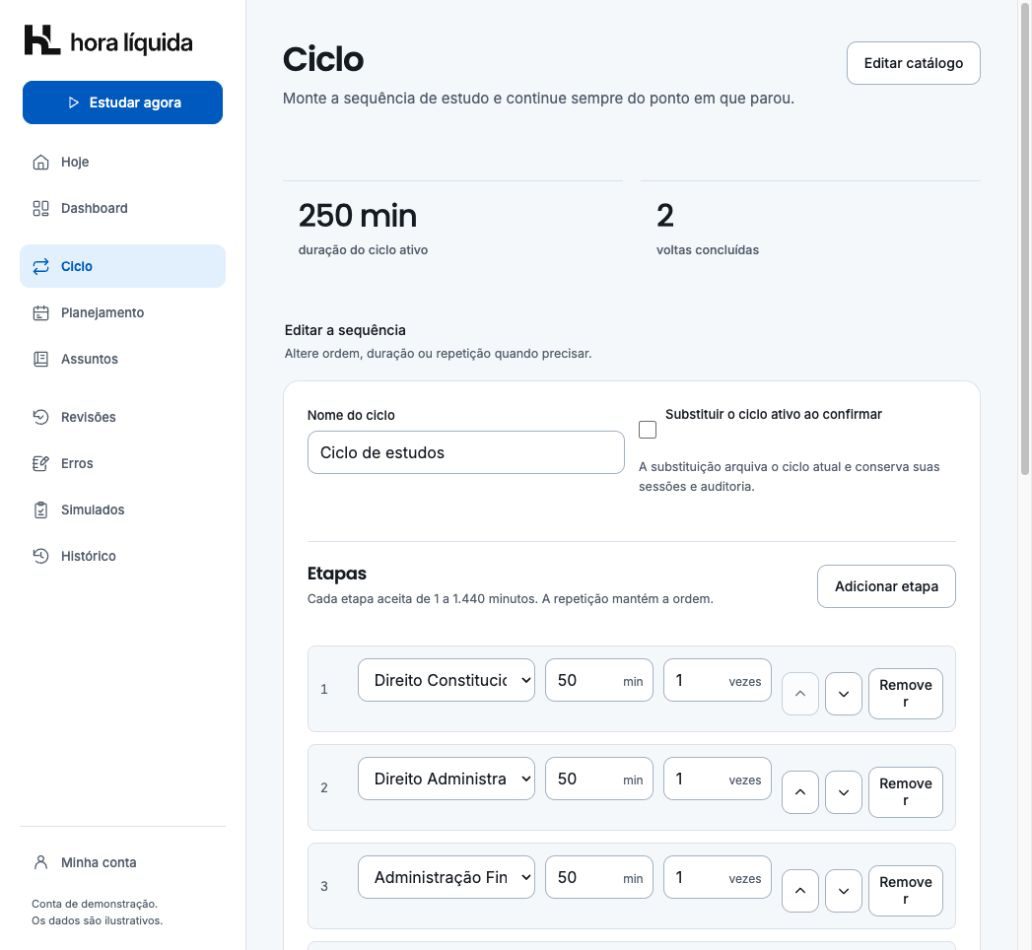Click Adicionar etapa button
This screenshot has height=950, width=1032.
887,587
